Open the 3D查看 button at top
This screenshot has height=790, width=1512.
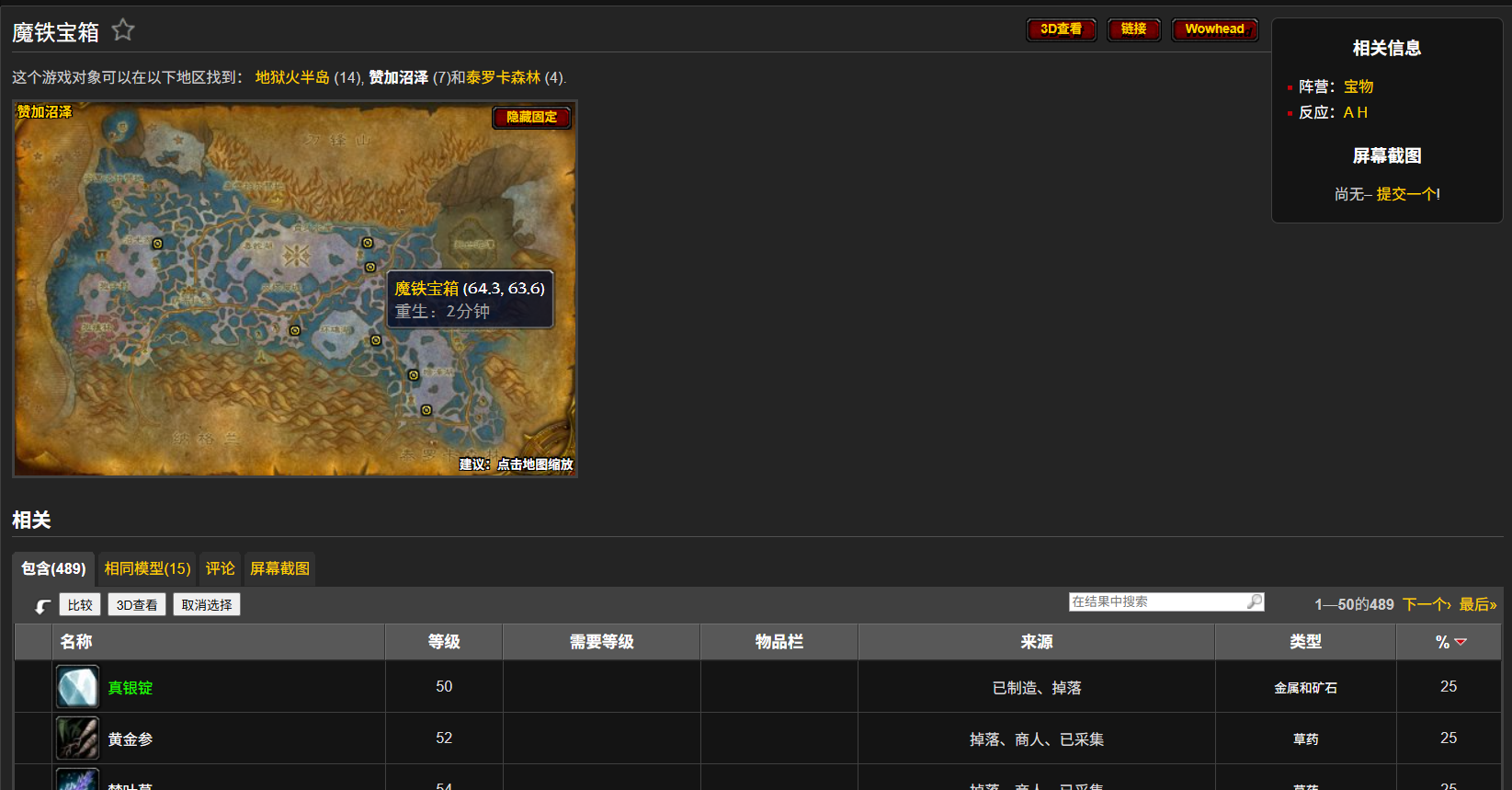(1061, 29)
